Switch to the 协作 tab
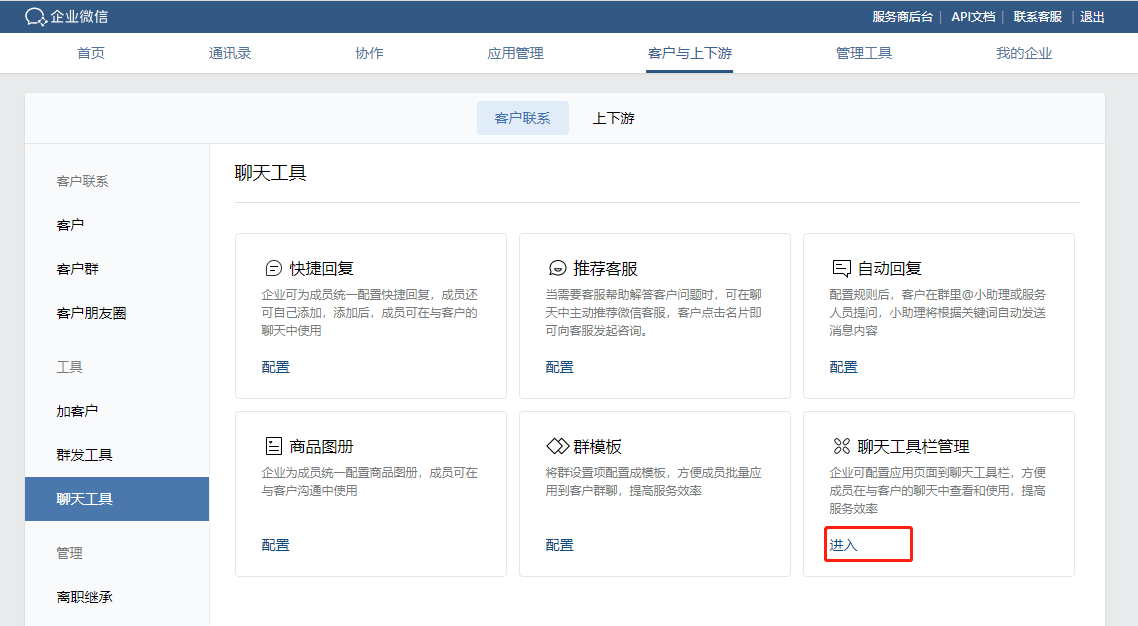Screen dimensions: 1138x626 click(x=369, y=53)
